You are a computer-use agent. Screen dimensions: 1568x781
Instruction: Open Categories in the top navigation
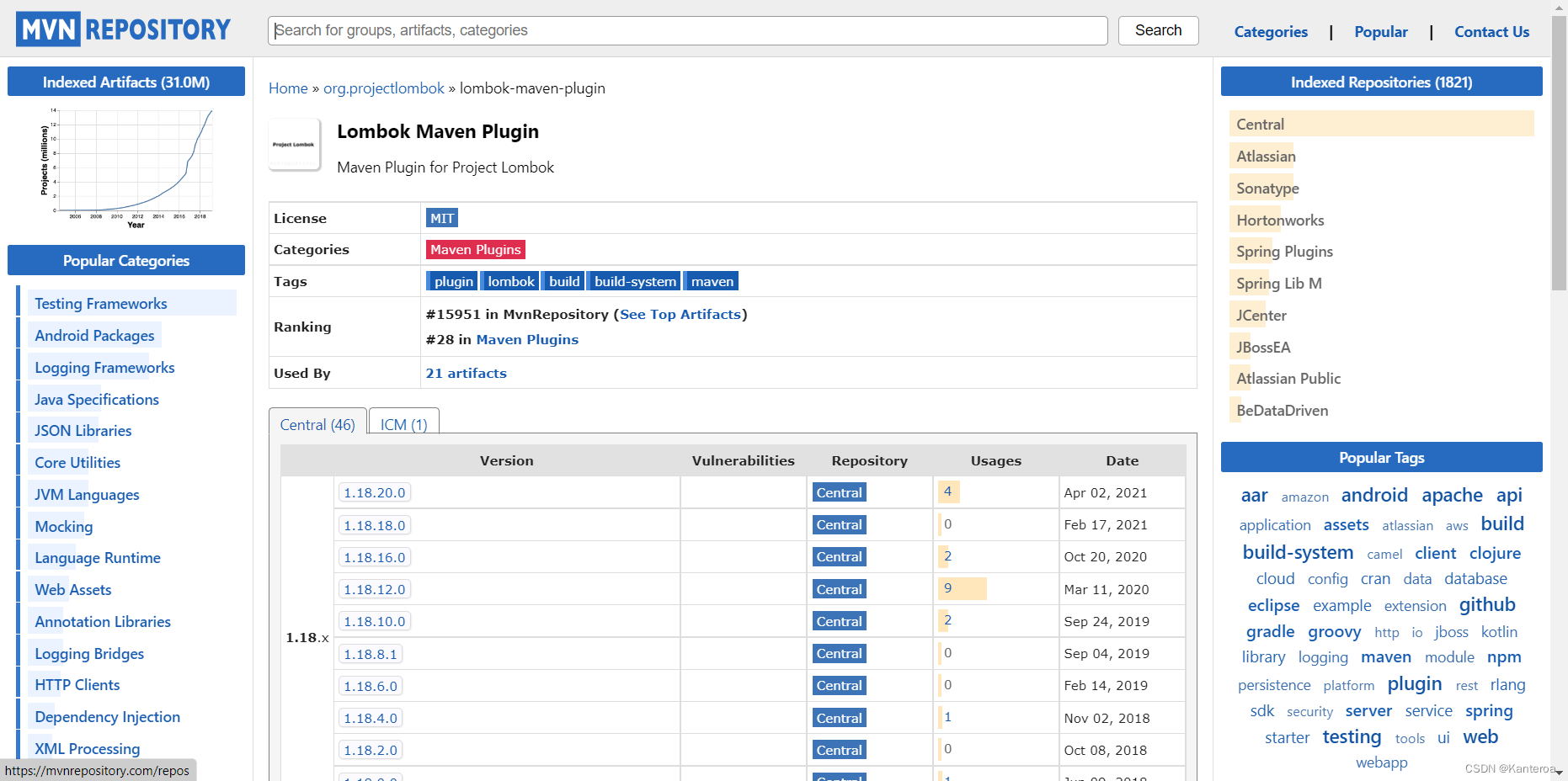(x=1271, y=32)
